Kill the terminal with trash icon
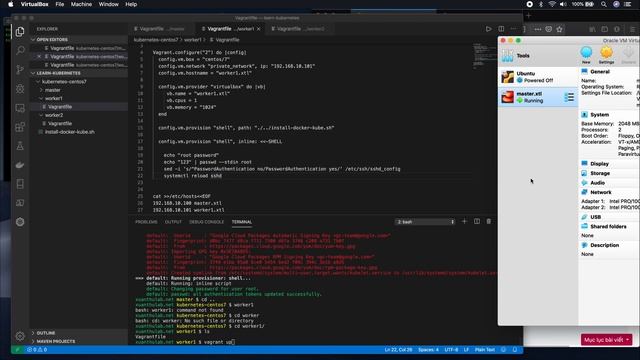 pyautogui.click(x=489, y=221)
